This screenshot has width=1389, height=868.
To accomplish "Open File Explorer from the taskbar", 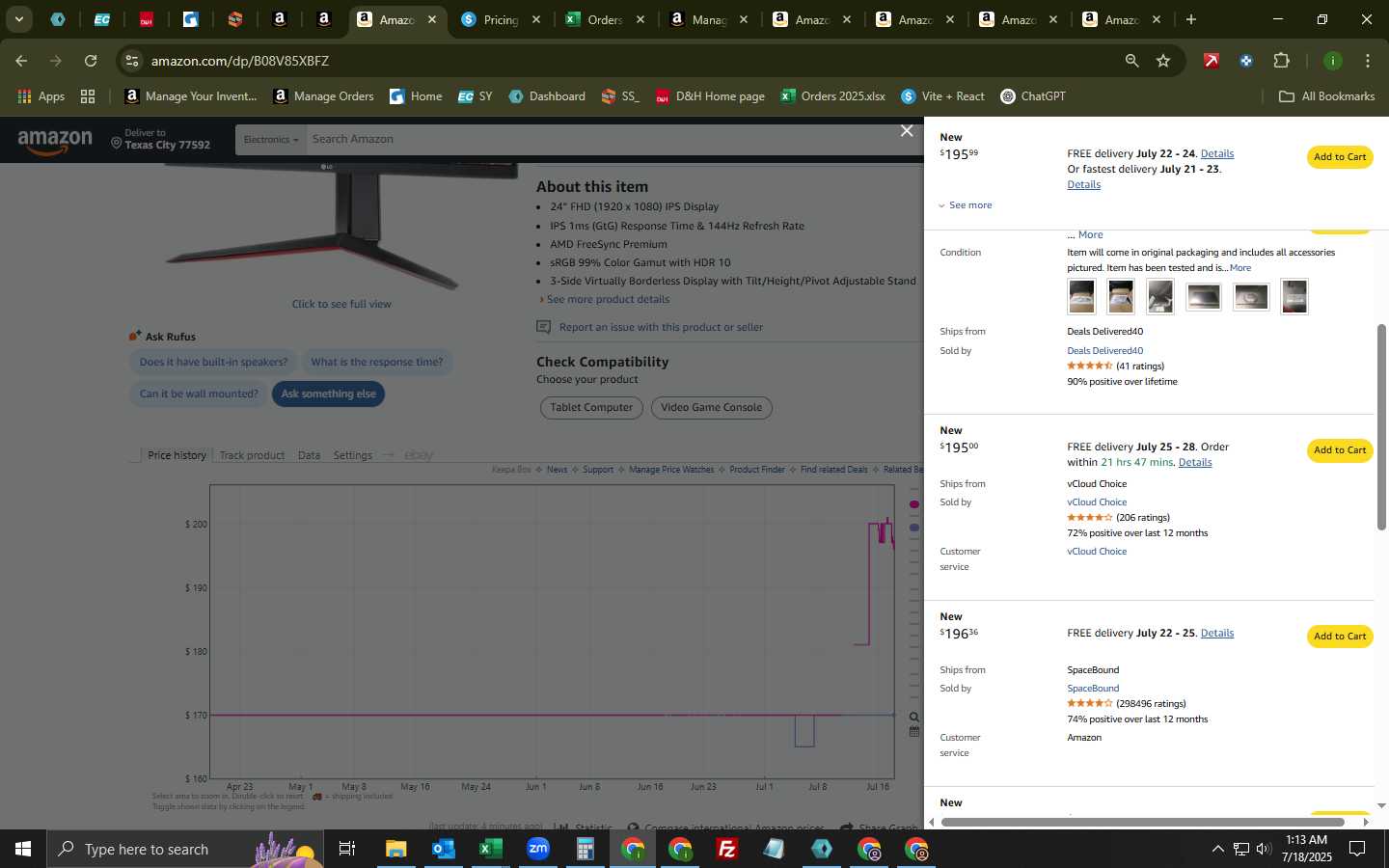I will (395, 849).
